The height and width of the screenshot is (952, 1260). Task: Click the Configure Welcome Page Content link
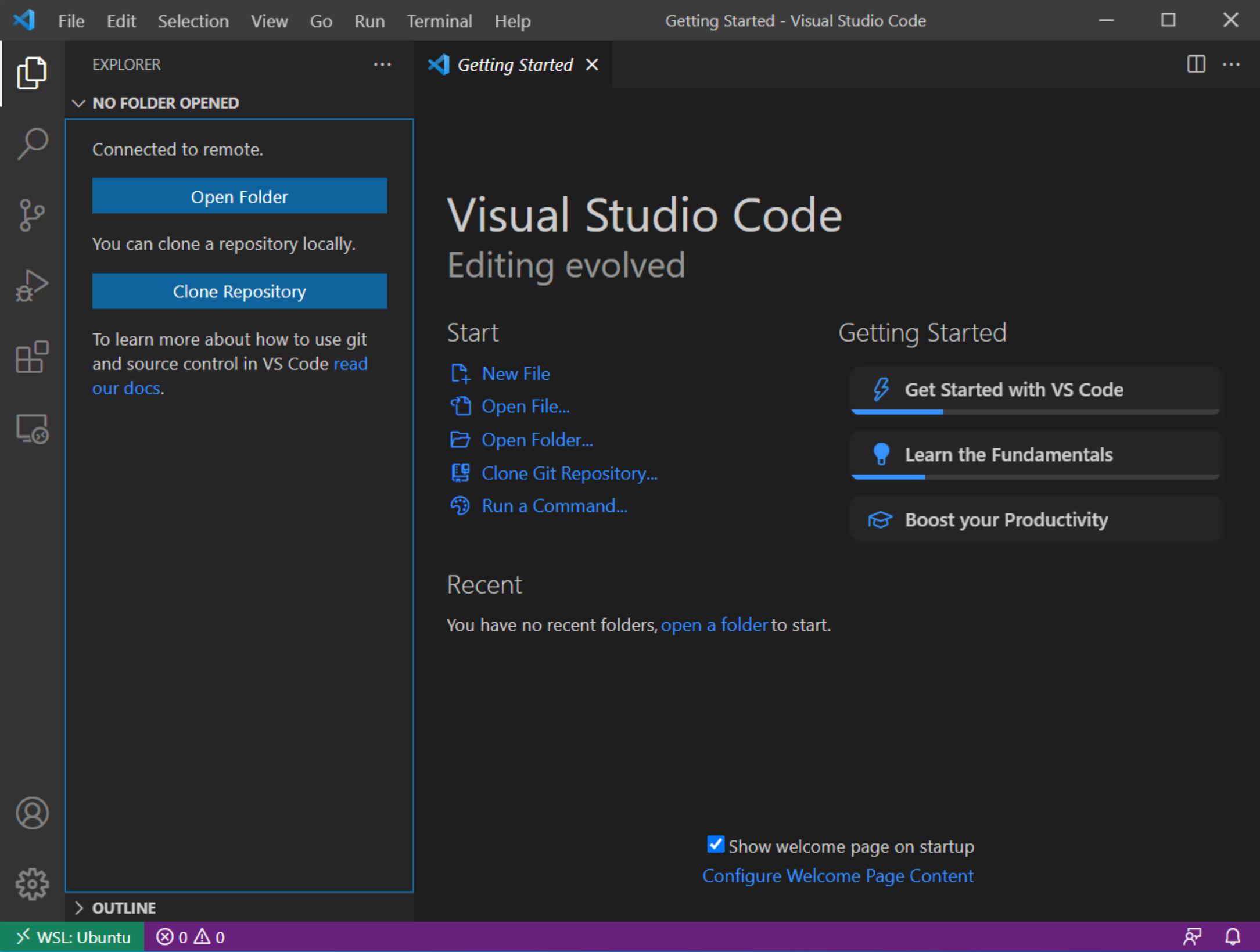pos(838,876)
